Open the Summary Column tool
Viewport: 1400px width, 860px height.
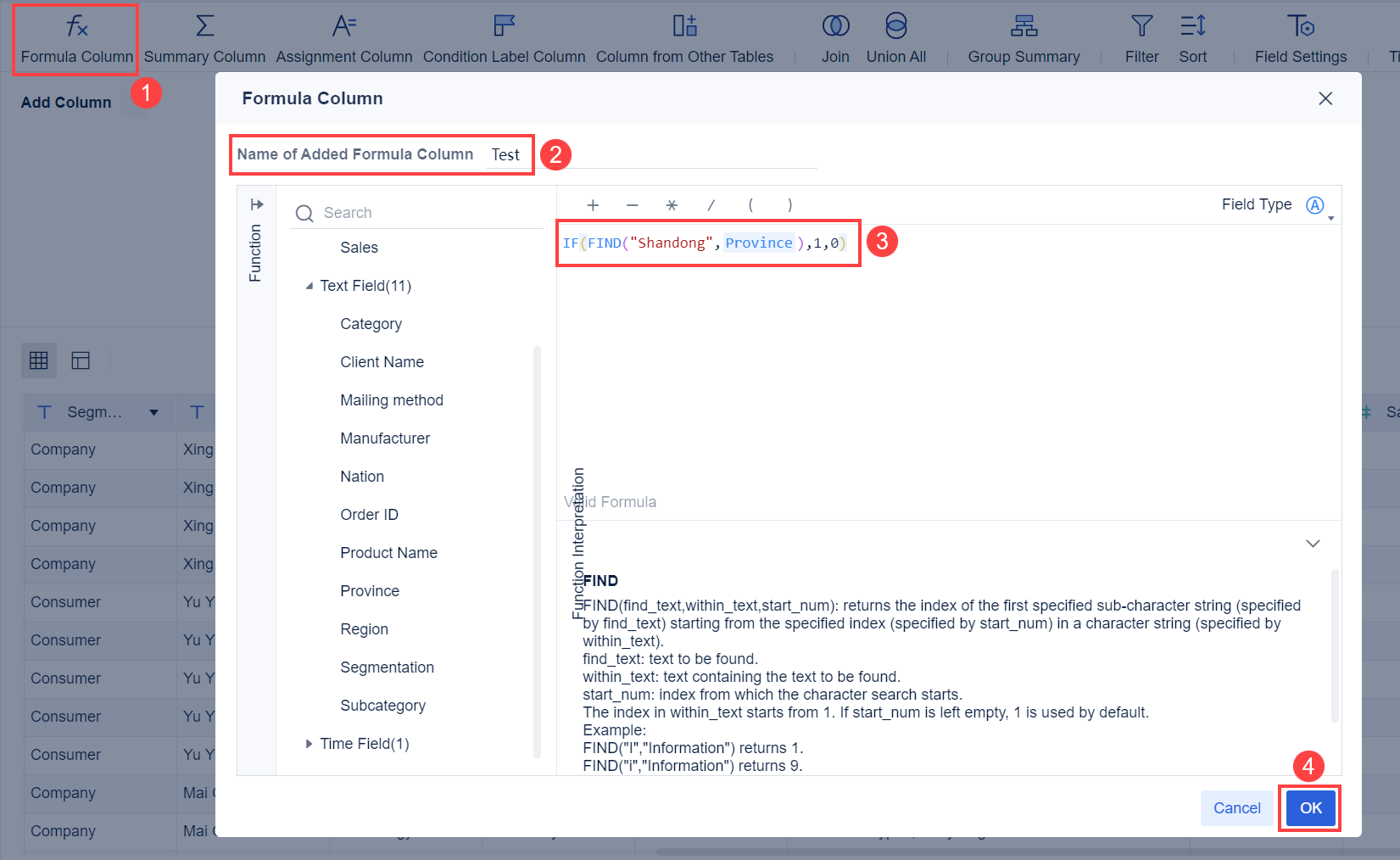pos(204,38)
